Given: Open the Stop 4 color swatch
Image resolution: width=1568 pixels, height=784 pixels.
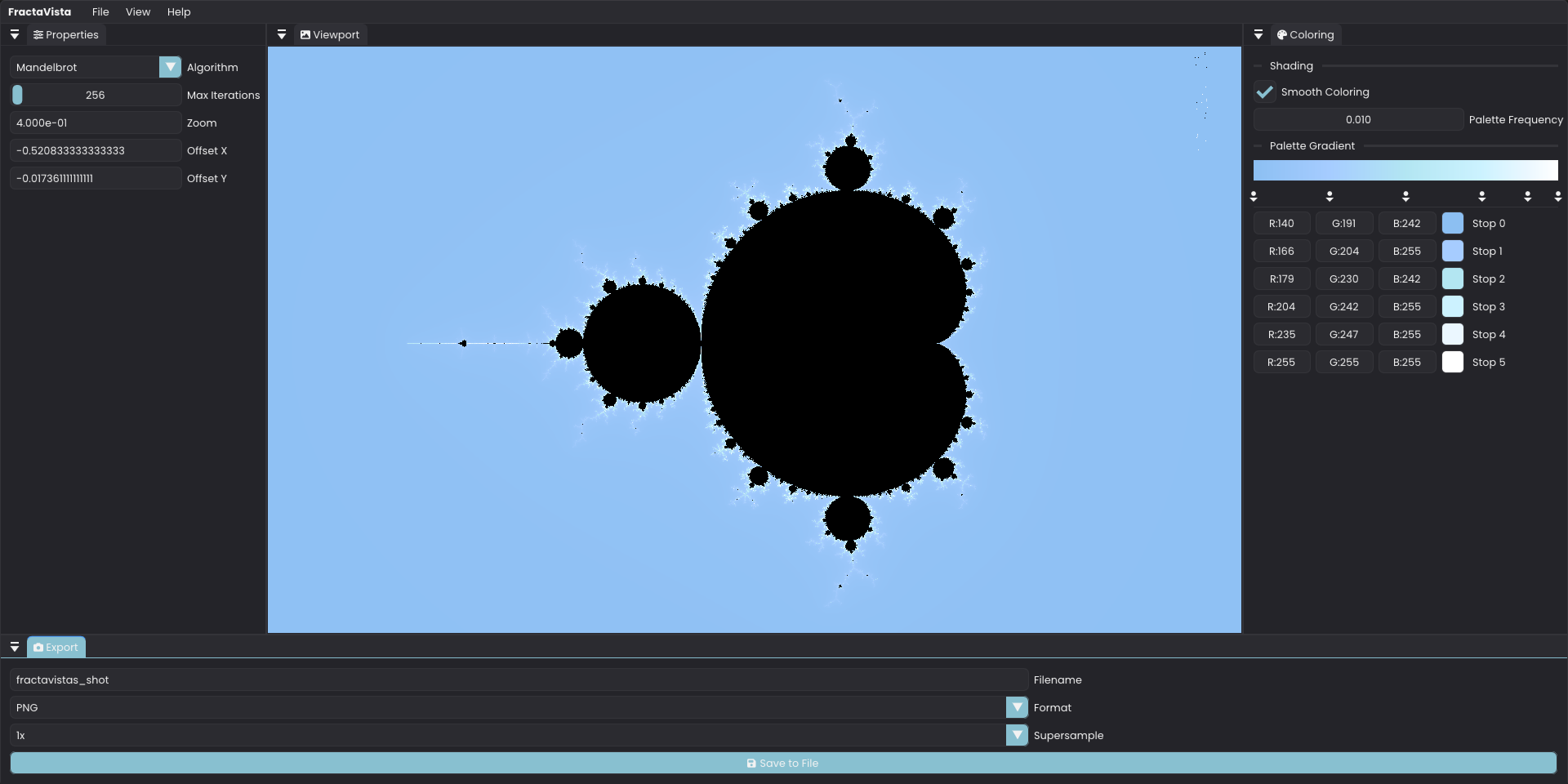Looking at the screenshot, I should tap(1453, 334).
